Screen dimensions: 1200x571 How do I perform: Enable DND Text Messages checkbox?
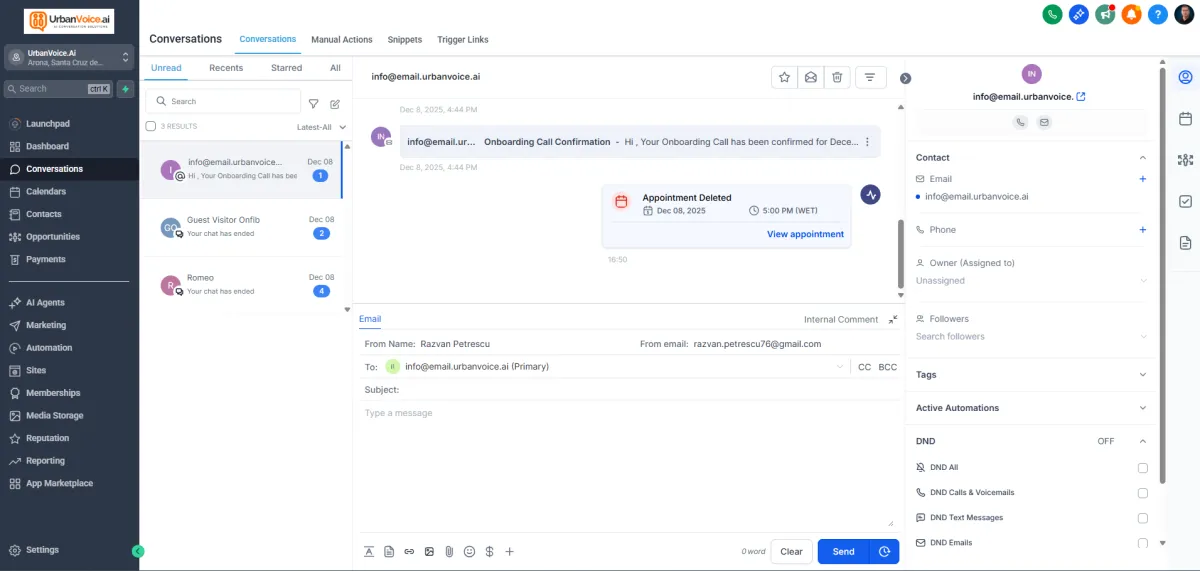pos(1142,518)
